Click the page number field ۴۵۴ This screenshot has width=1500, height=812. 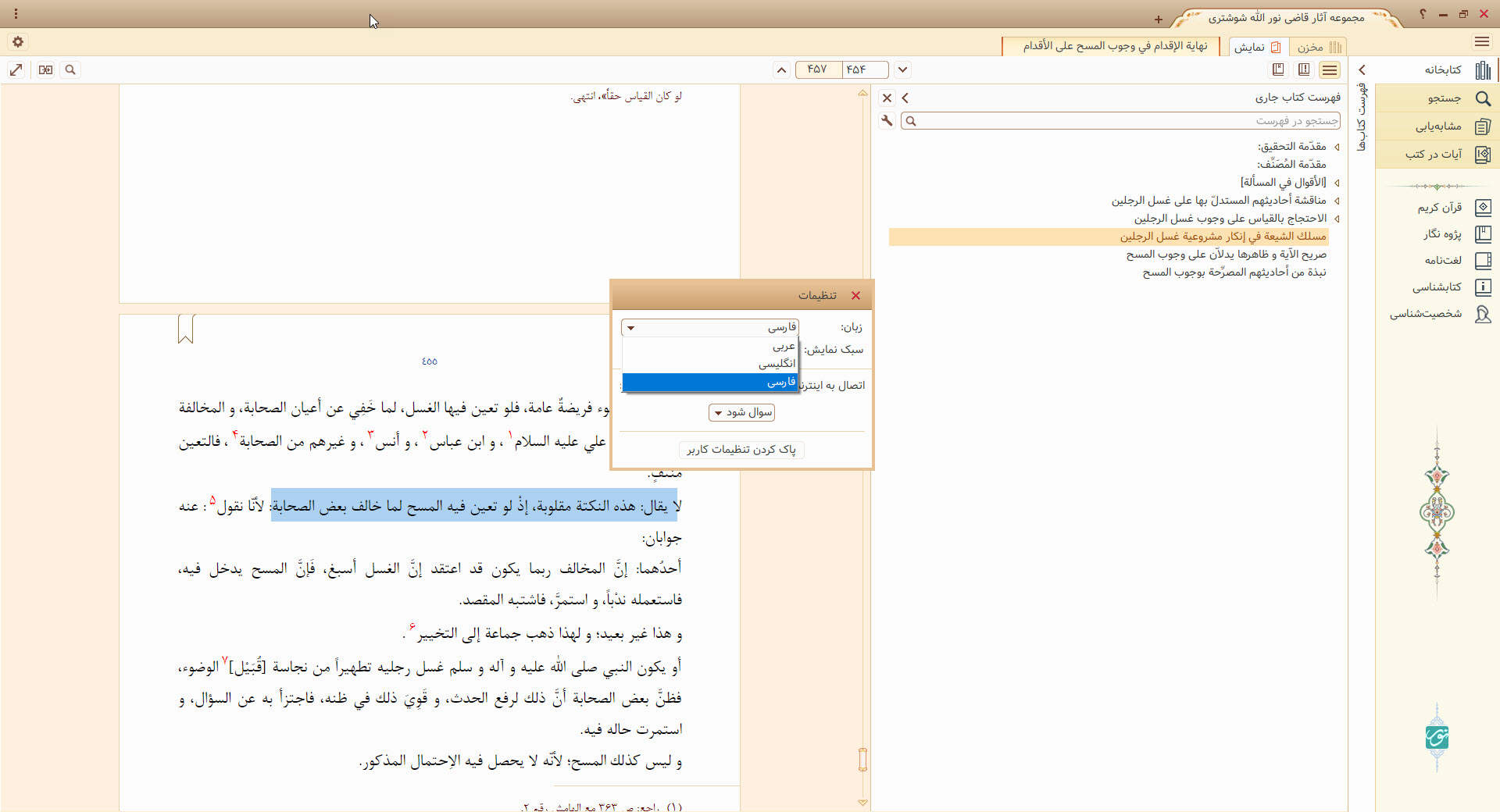[866, 69]
